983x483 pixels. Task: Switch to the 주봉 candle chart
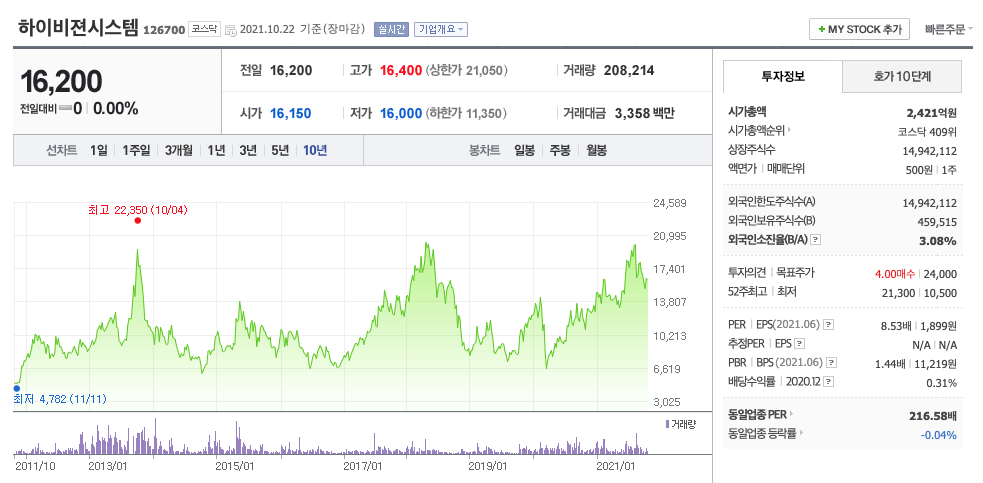560,151
